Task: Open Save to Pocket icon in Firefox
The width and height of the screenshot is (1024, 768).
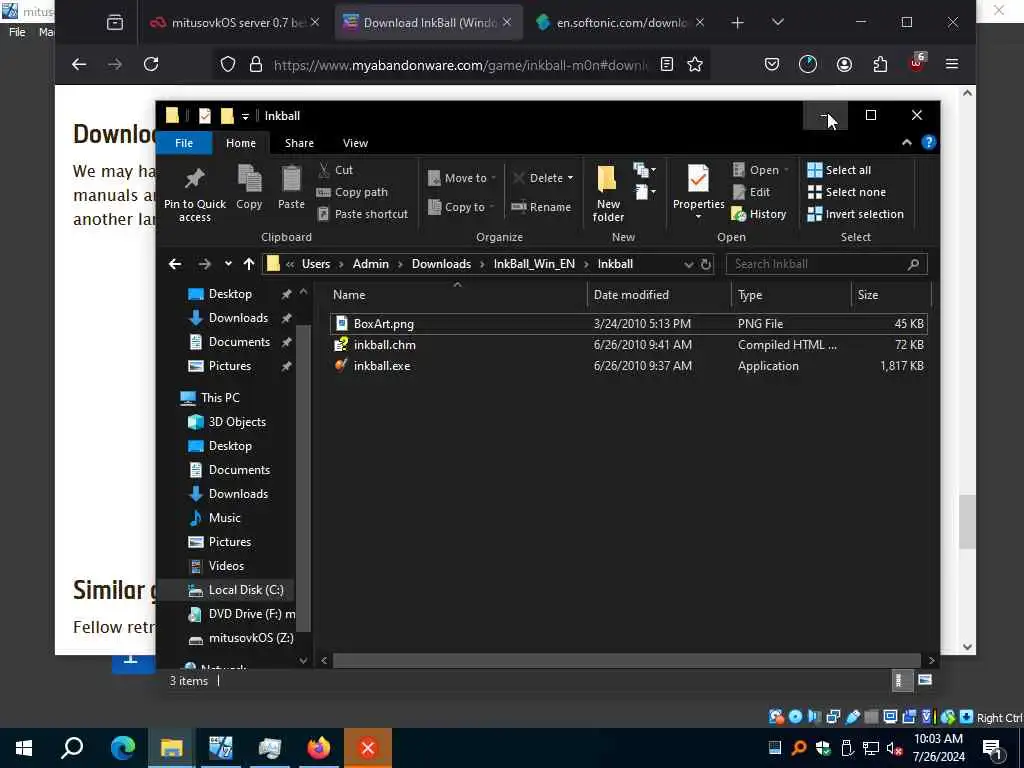Action: coord(772,64)
